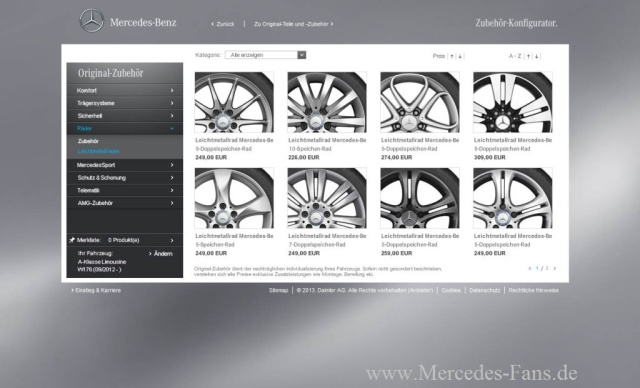Sort A-Z ascending arrow

tap(528, 56)
